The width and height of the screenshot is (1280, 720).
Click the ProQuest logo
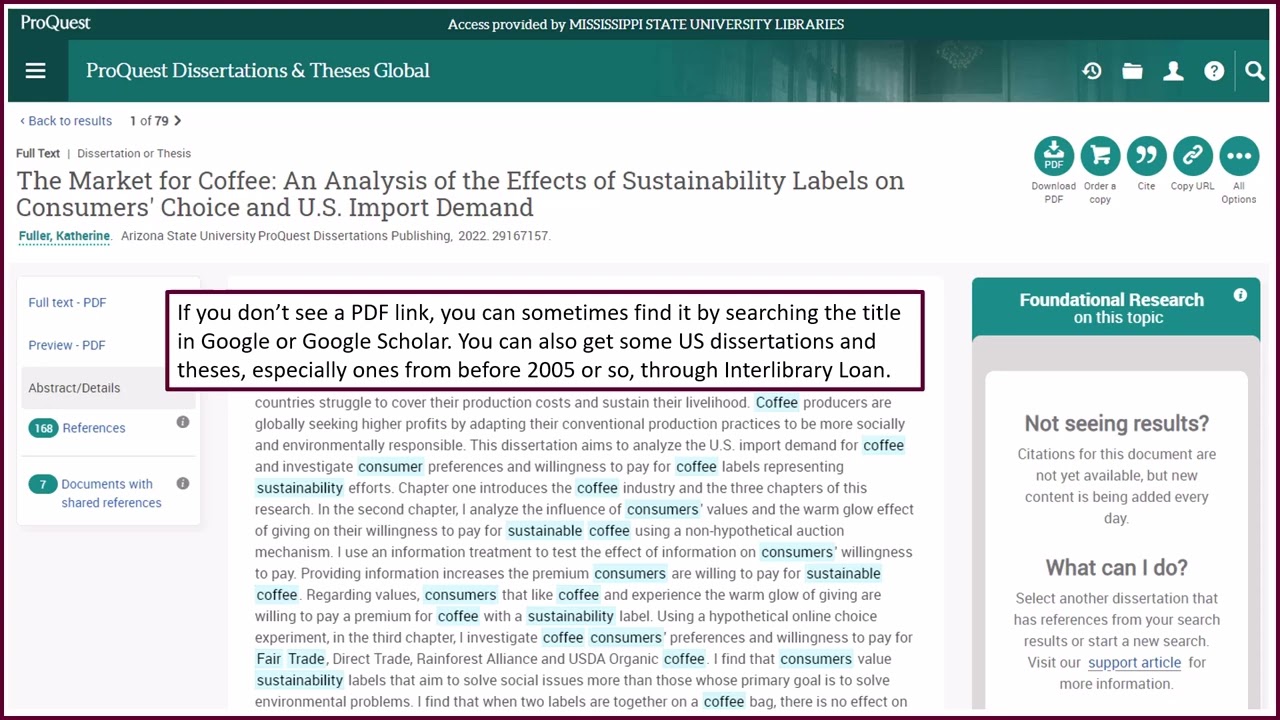pos(55,22)
